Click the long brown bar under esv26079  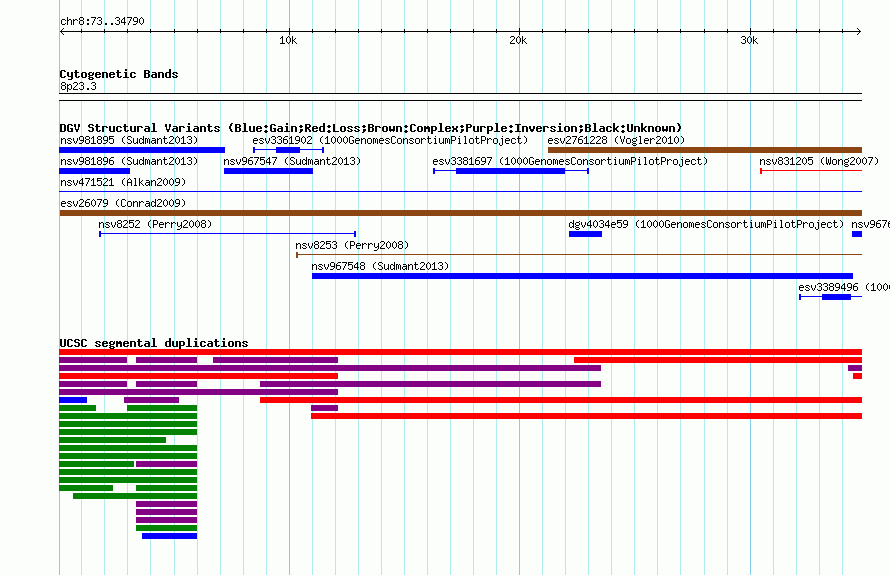tap(460, 213)
